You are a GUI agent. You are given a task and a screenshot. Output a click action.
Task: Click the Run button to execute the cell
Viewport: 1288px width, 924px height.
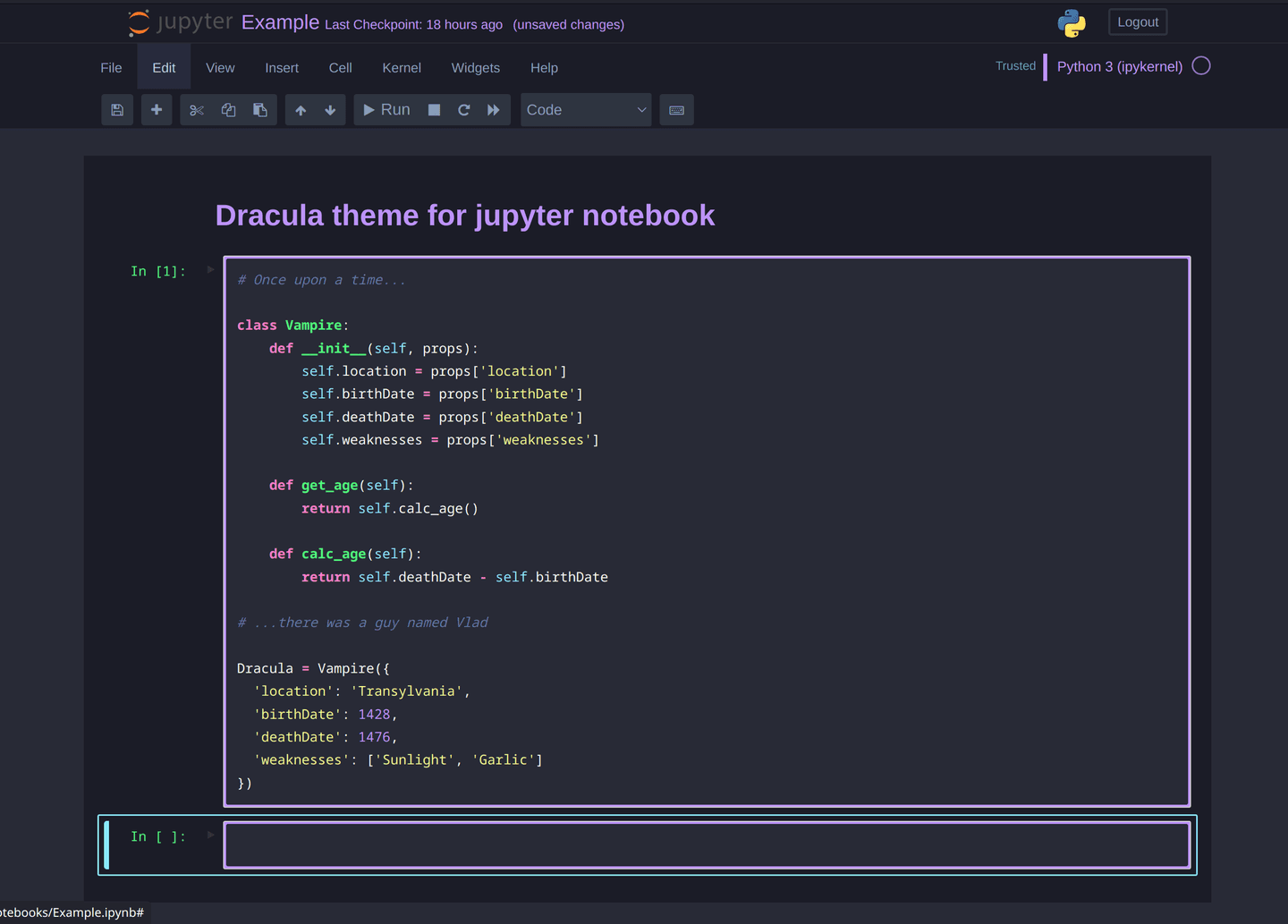(x=386, y=109)
